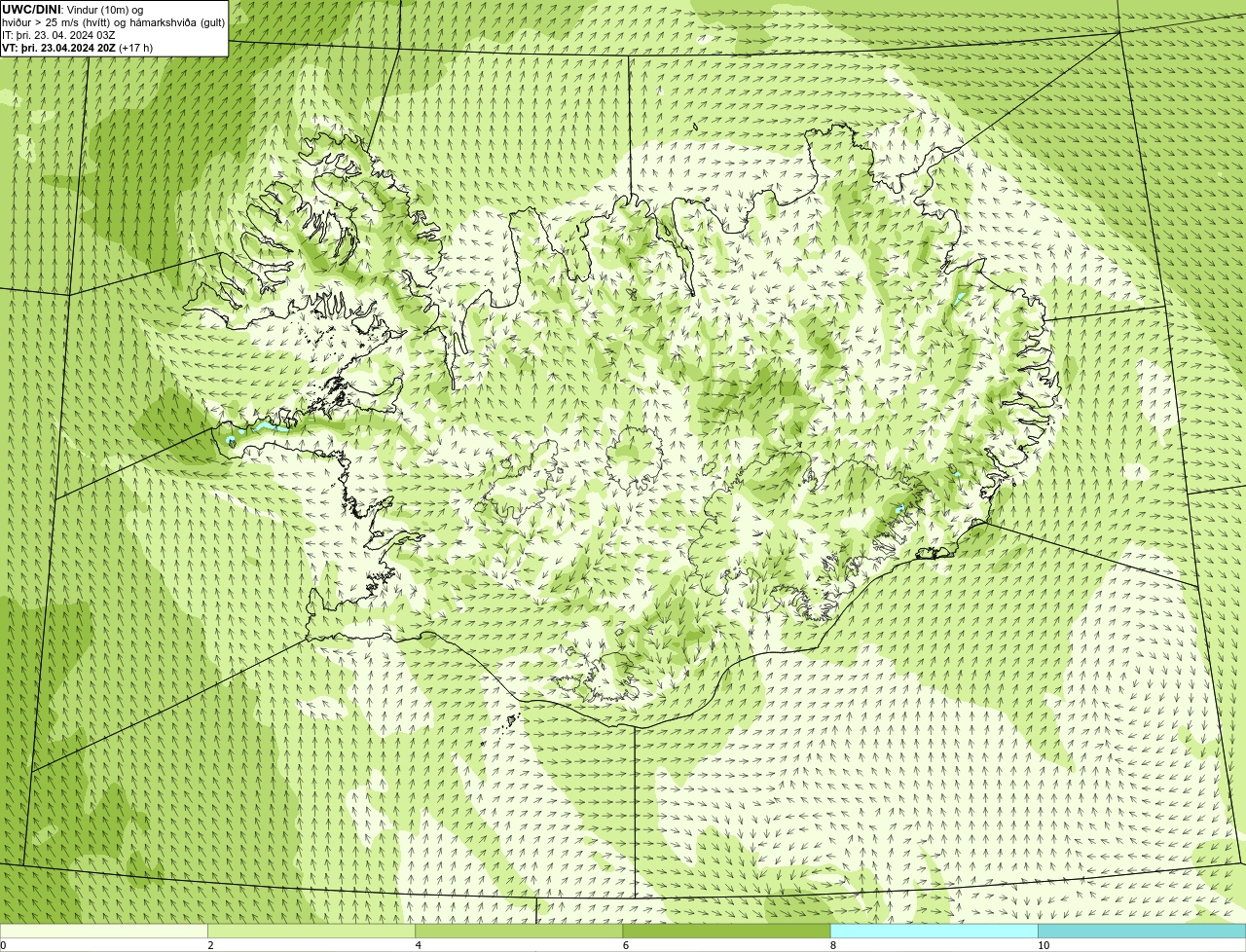The width and height of the screenshot is (1246, 952).
Task: Click the medium green 4–6 legend segment
Action: (x=519, y=932)
